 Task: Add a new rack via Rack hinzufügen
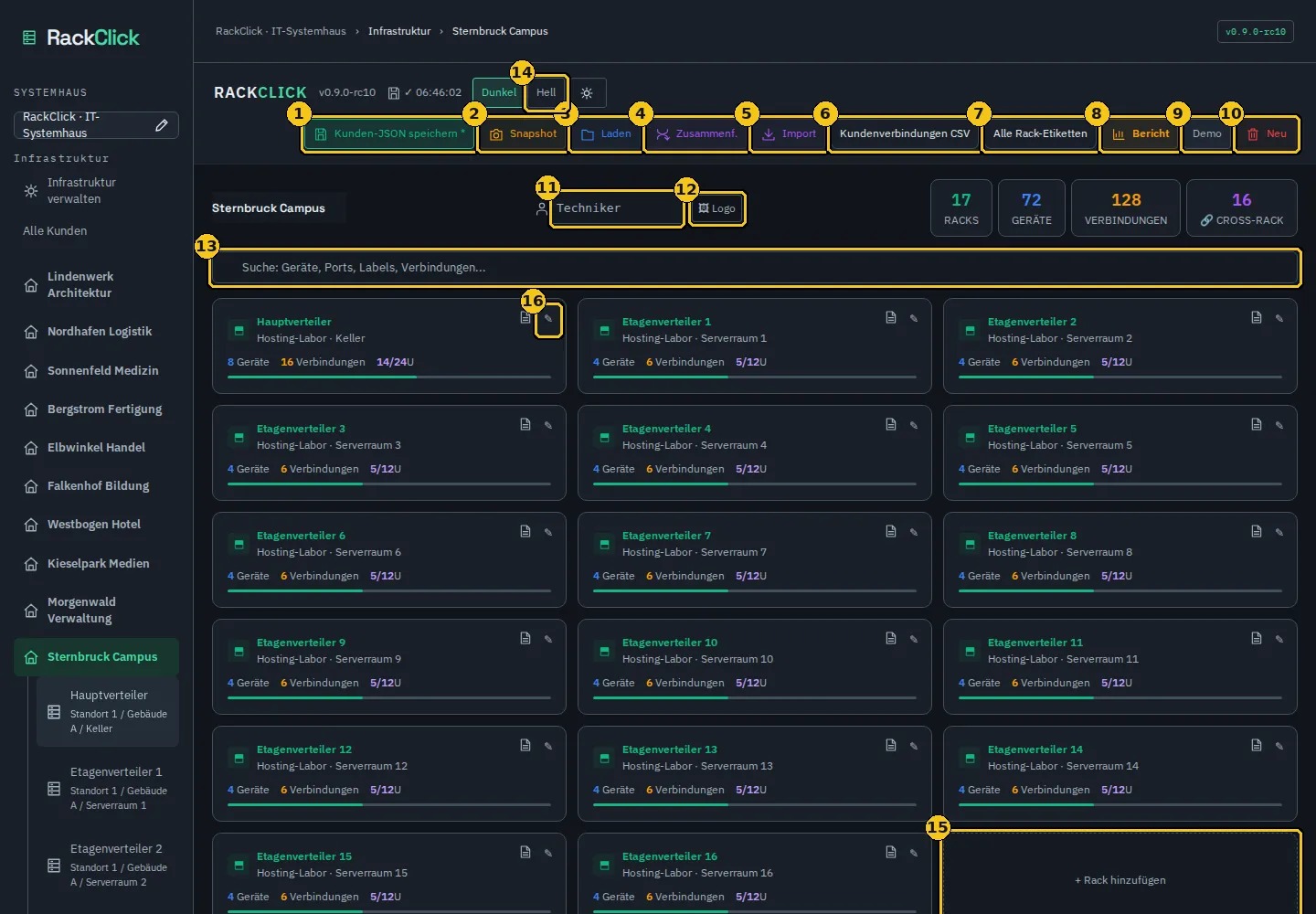[1120, 879]
